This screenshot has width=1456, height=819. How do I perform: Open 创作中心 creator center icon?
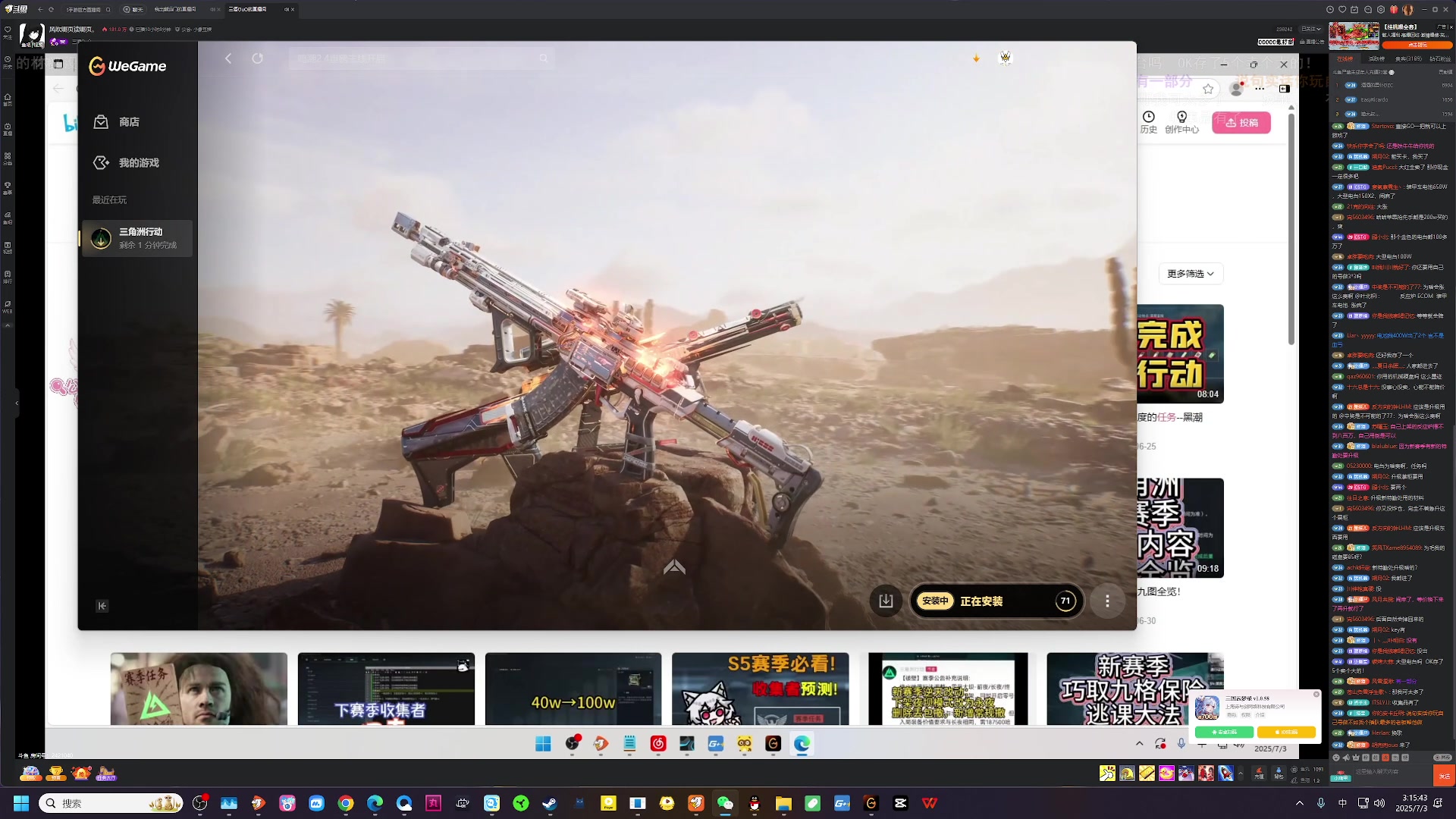click(1181, 122)
